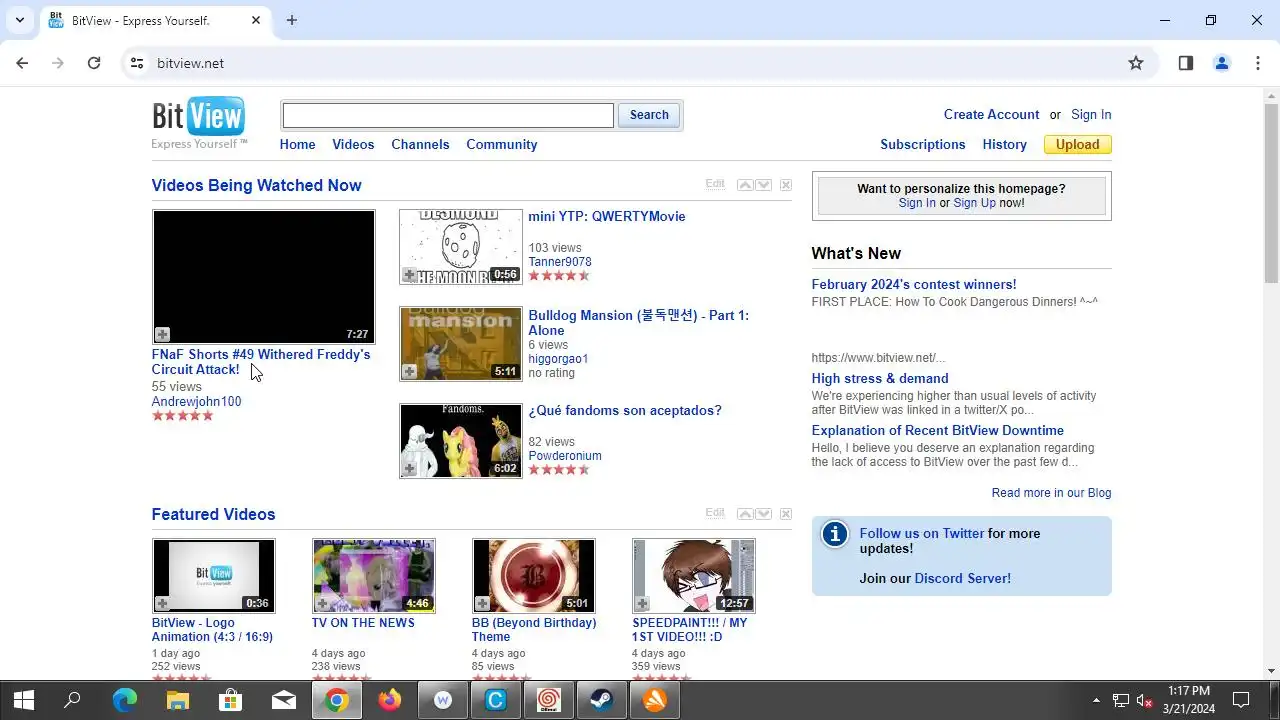Open the Community menu item
Screen dimensions: 1280x720
click(x=502, y=145)
